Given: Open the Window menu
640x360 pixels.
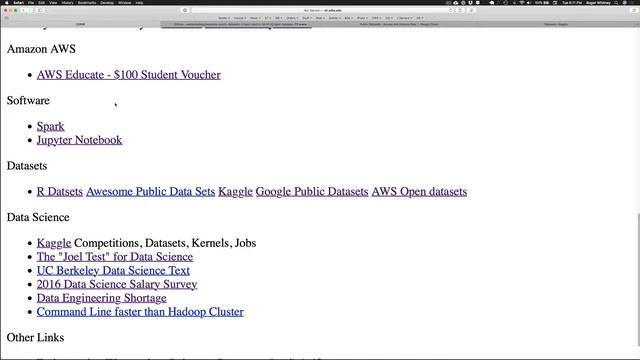Looking at the screenshot, I should [125, 3].
